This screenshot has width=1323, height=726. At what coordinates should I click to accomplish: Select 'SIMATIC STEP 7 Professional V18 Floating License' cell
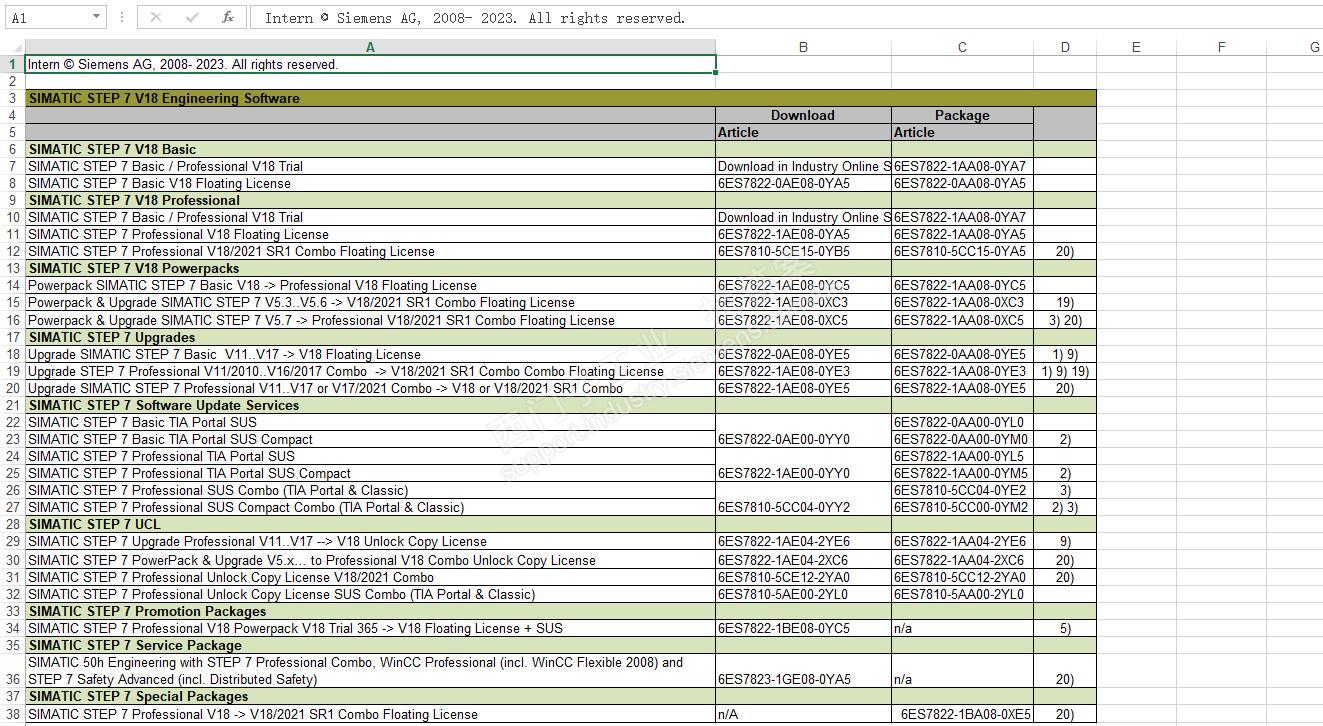point(370,234)
